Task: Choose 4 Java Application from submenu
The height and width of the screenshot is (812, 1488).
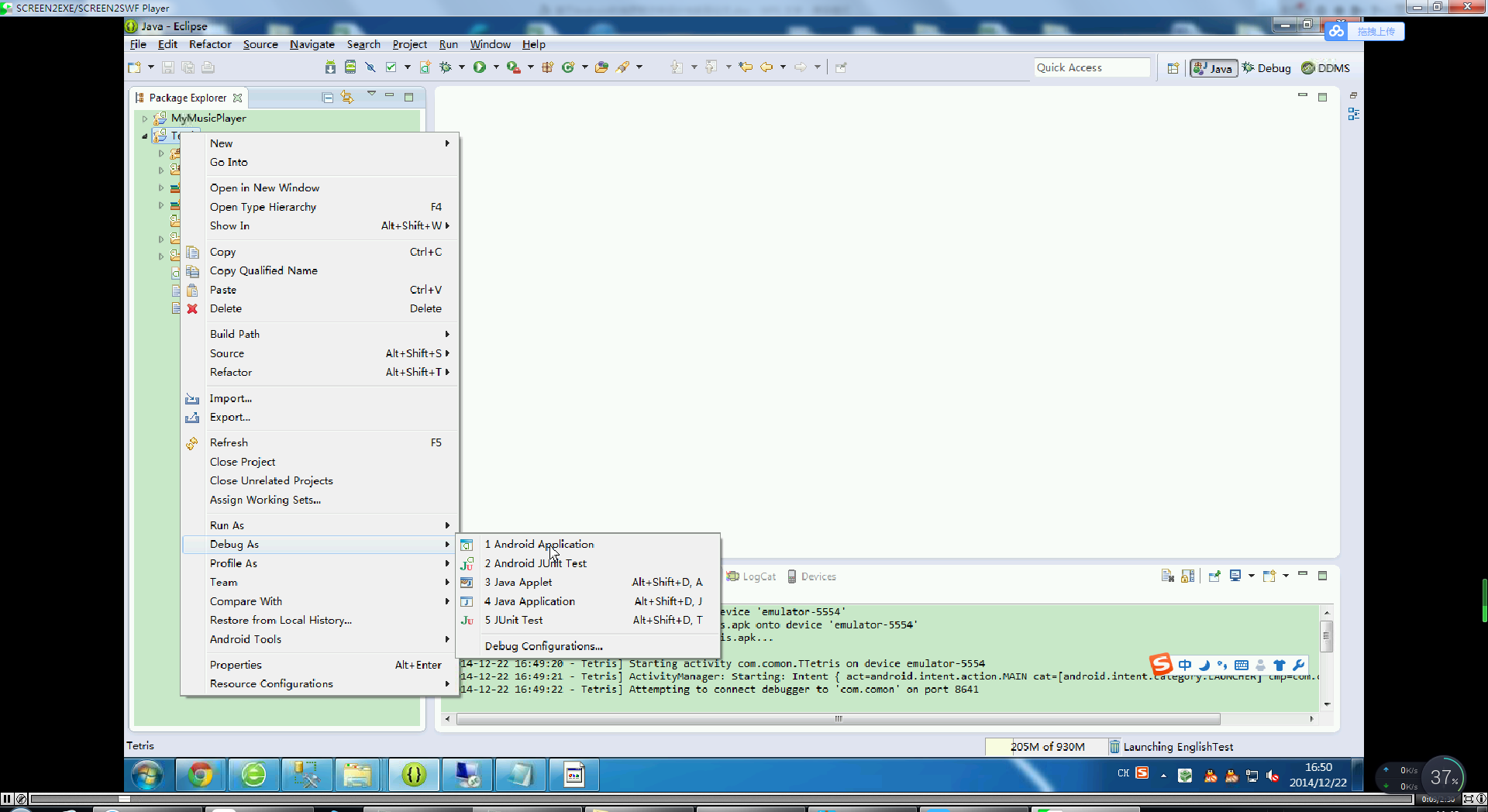Action: click(x=588, y=601)
